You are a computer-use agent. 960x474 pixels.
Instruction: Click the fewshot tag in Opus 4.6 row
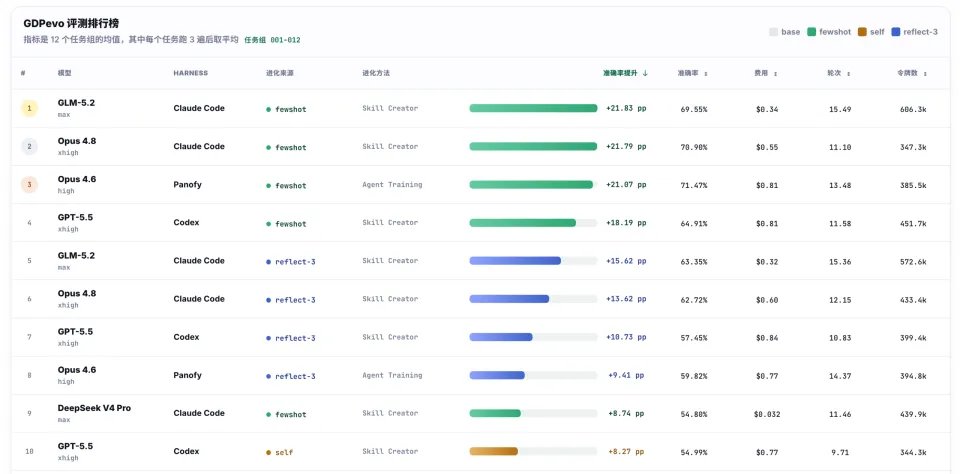286,186
